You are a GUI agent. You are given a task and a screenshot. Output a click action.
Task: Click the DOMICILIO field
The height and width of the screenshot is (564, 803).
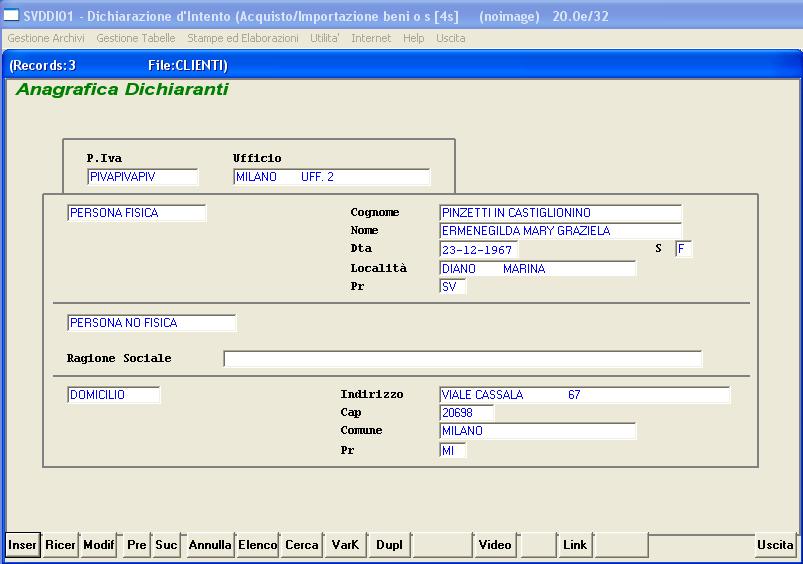pyautogui.click(x=113, y=394)
